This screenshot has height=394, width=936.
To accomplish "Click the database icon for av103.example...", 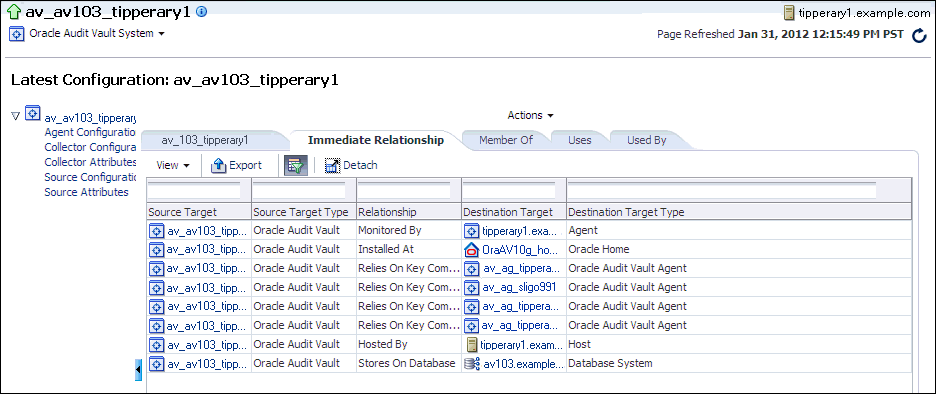I will point(472,364).
